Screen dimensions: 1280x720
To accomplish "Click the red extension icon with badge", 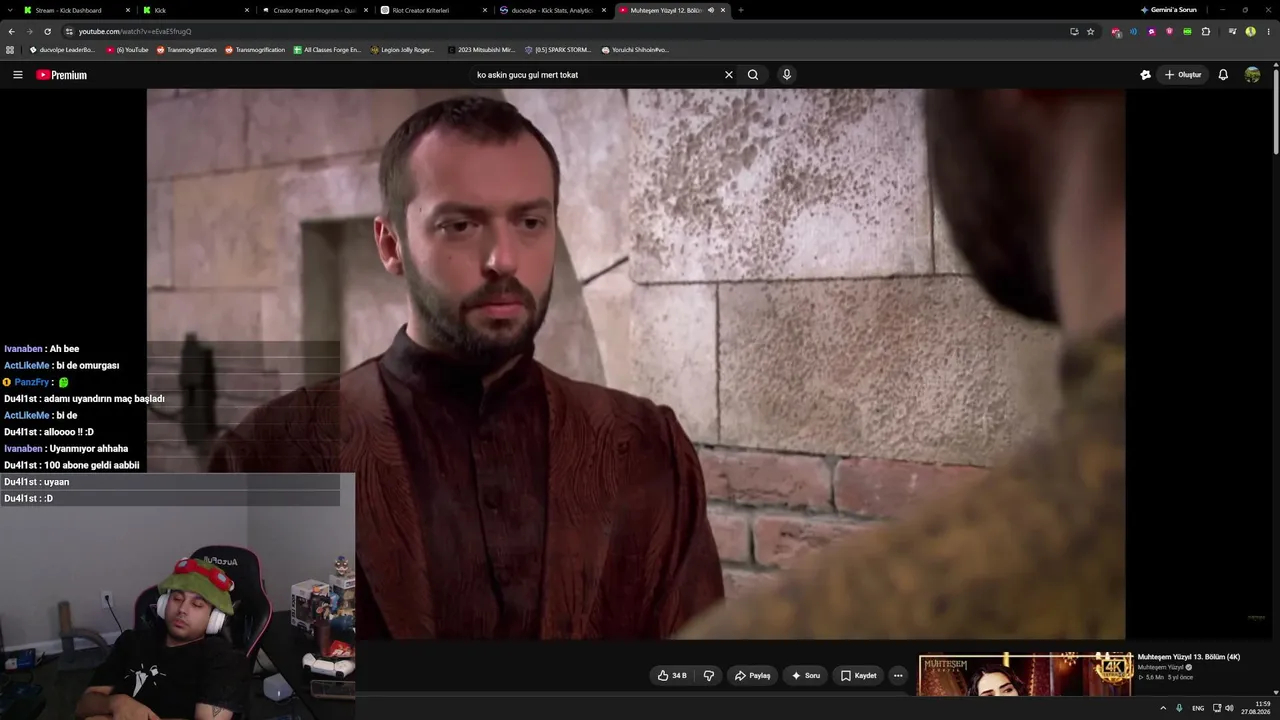I will click(1116, 31).
